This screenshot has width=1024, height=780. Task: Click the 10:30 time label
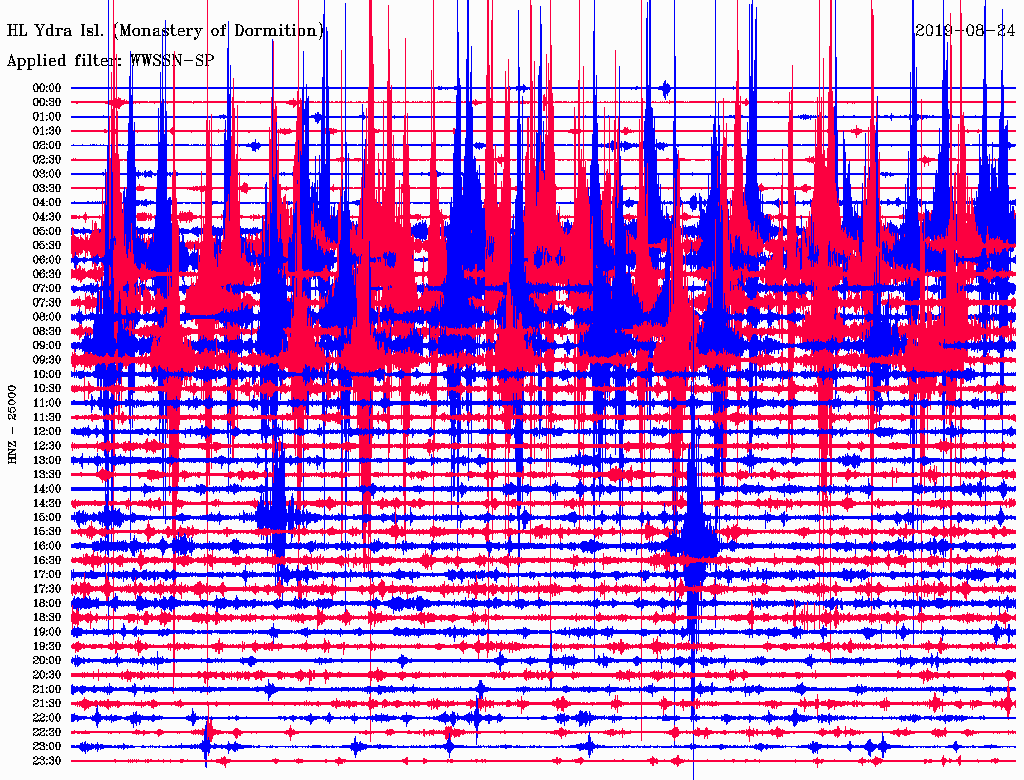tap(46, 389)
